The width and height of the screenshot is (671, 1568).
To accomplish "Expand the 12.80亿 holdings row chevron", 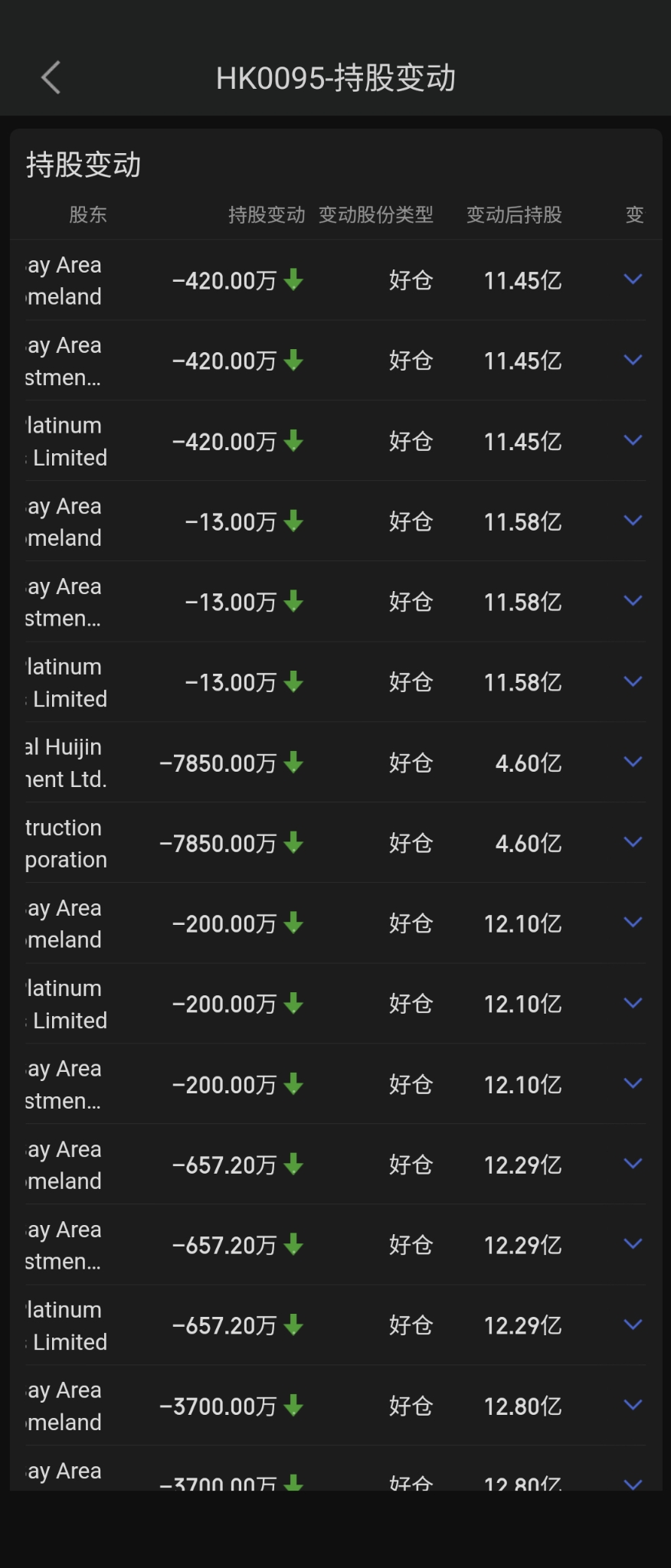I will (x=633, y=1405).
